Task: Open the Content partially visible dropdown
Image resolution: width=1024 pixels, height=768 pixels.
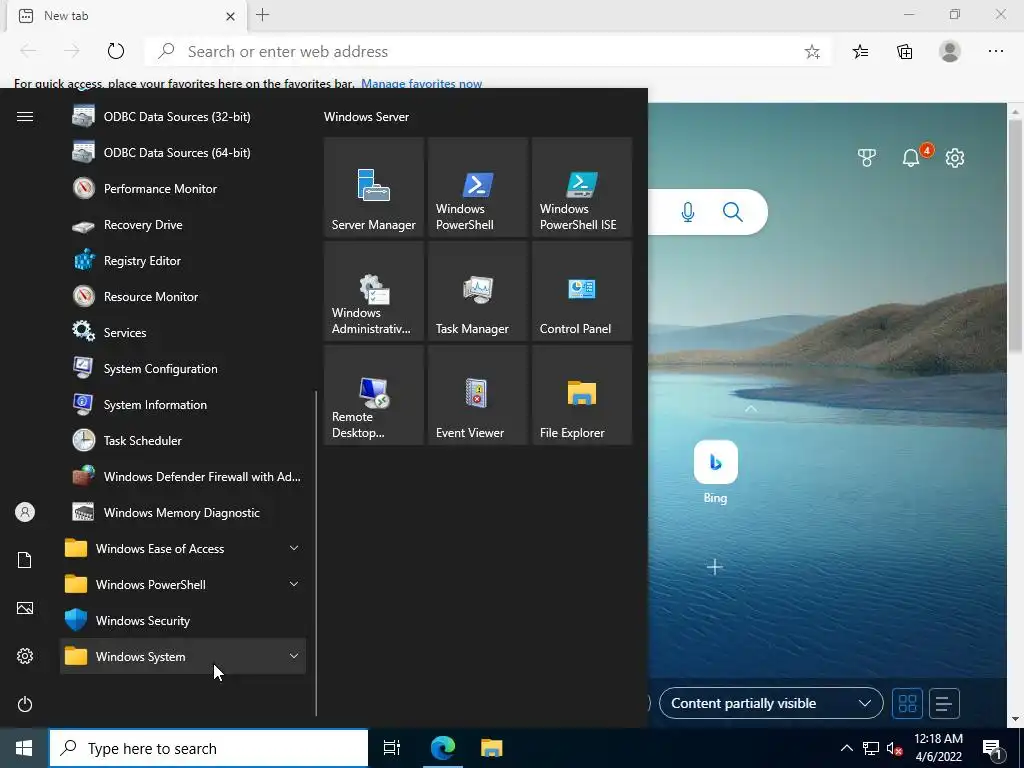Action: point(771,703)
